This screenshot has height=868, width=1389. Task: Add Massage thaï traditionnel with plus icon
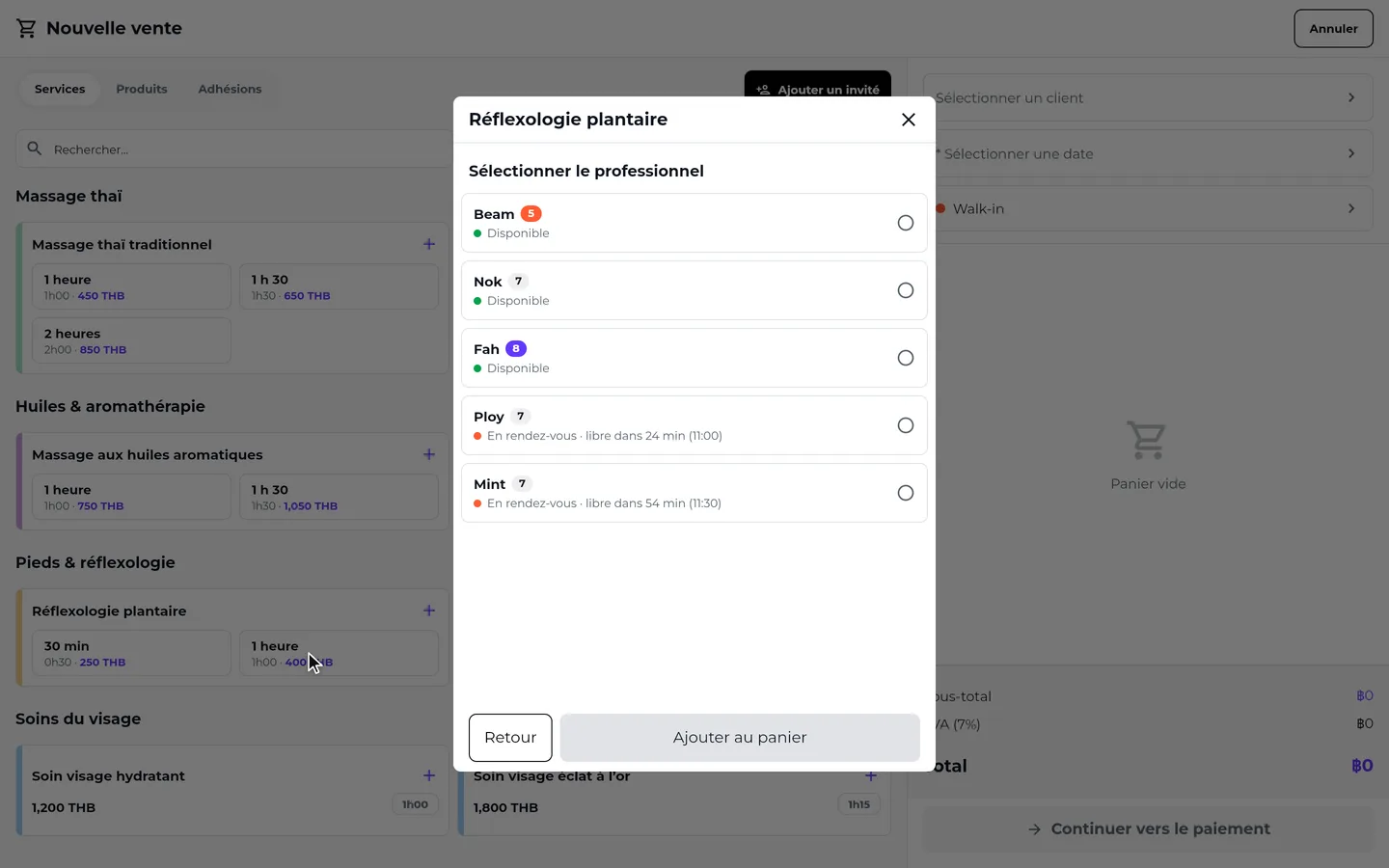tap(429, 244)
